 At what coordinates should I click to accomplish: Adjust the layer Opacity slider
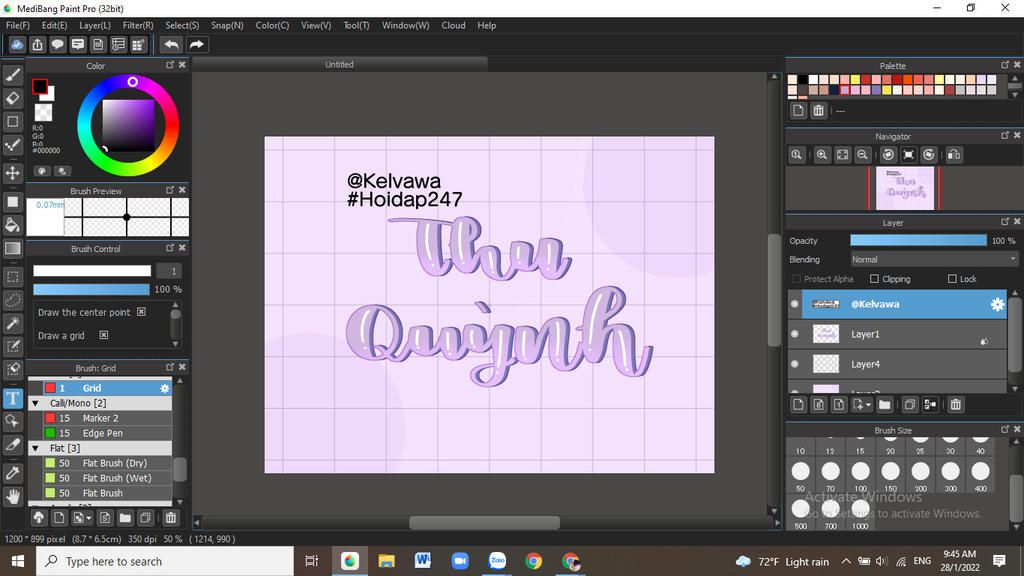click(x=918, y=240)
